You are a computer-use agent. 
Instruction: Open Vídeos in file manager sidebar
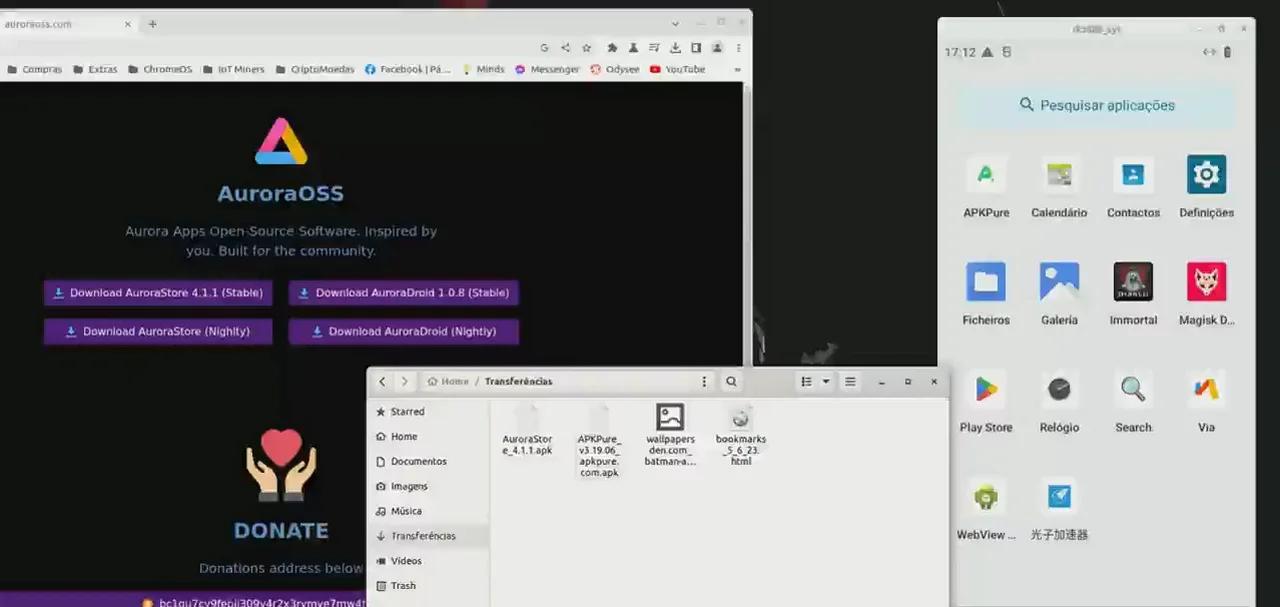tap(428, 561)
